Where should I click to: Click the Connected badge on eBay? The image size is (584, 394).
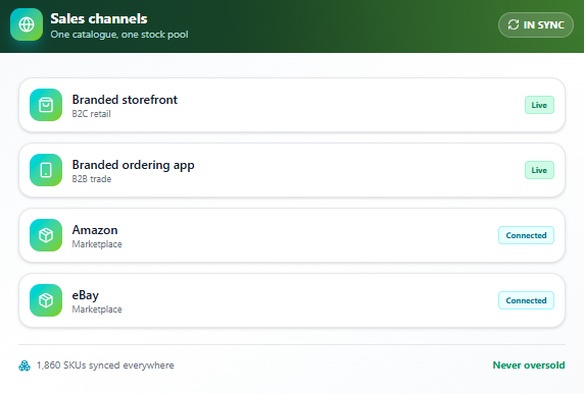click(526, 301)
